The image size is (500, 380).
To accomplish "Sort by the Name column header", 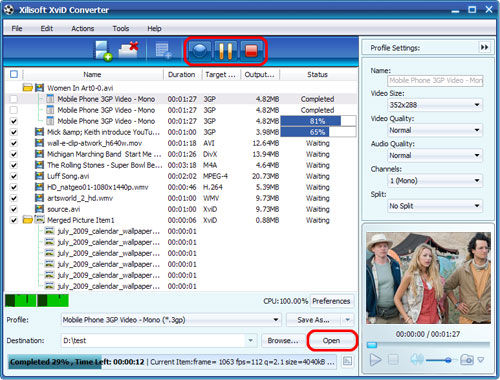I will point(93,74).
